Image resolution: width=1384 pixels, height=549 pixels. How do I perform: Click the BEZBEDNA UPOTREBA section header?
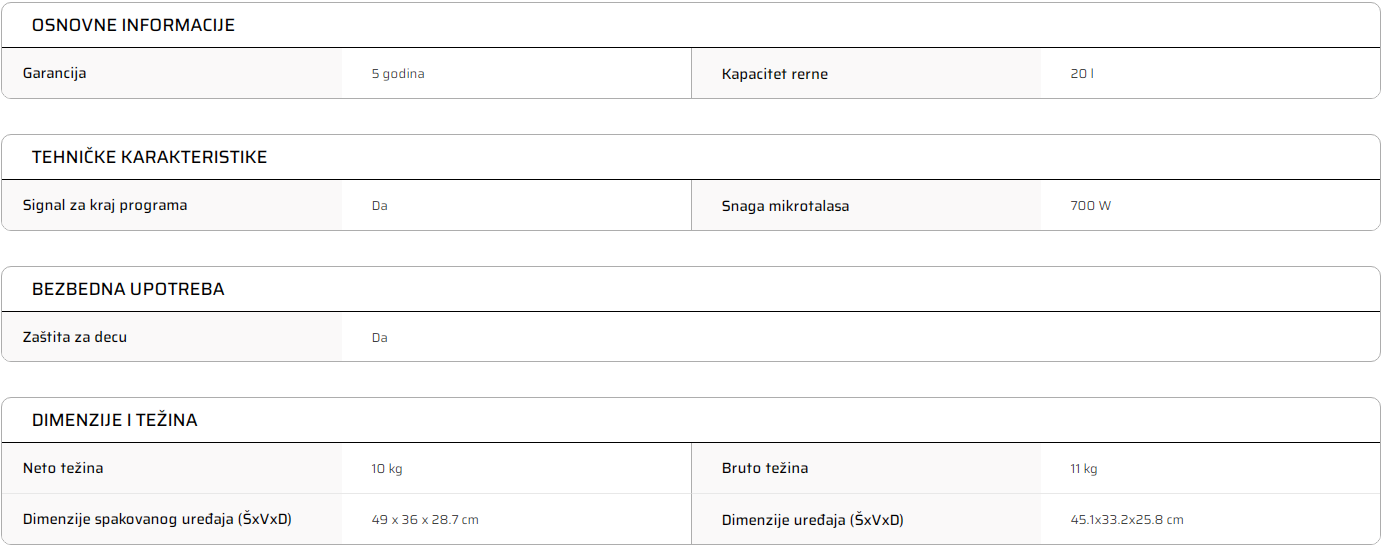click(x=128, y=290)
